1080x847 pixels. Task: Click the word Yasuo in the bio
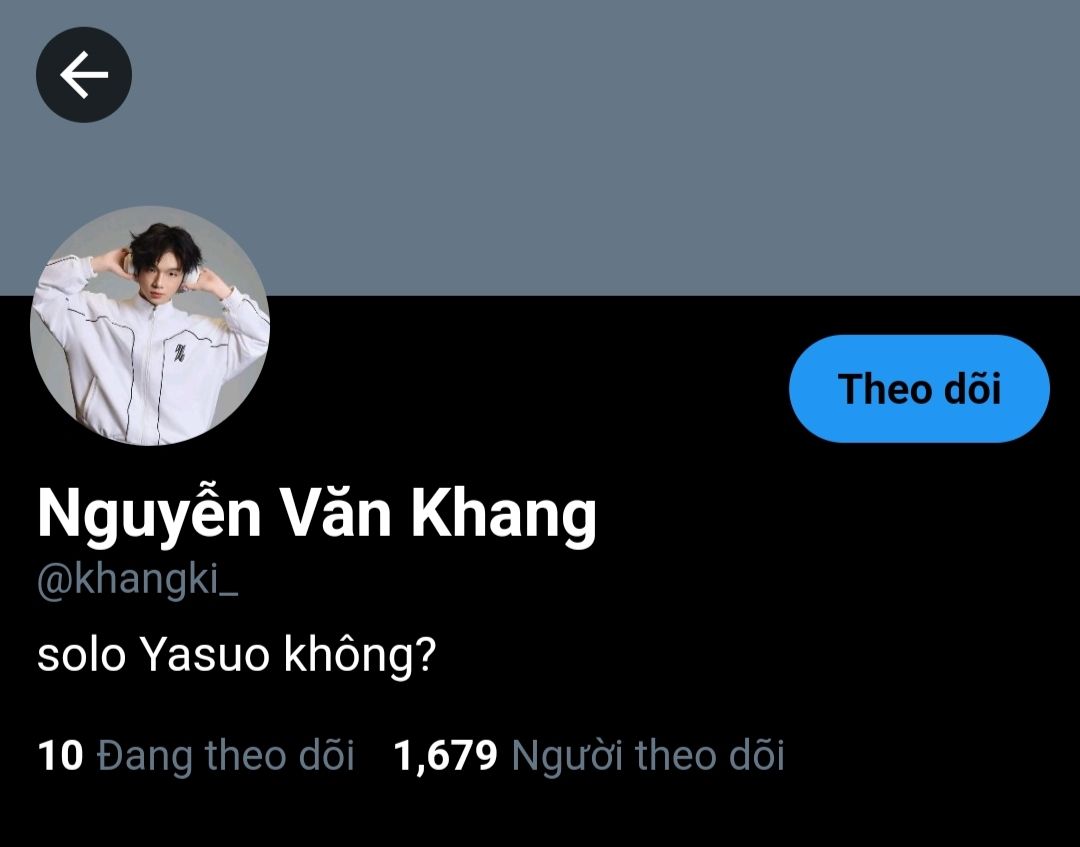point(205,654)
